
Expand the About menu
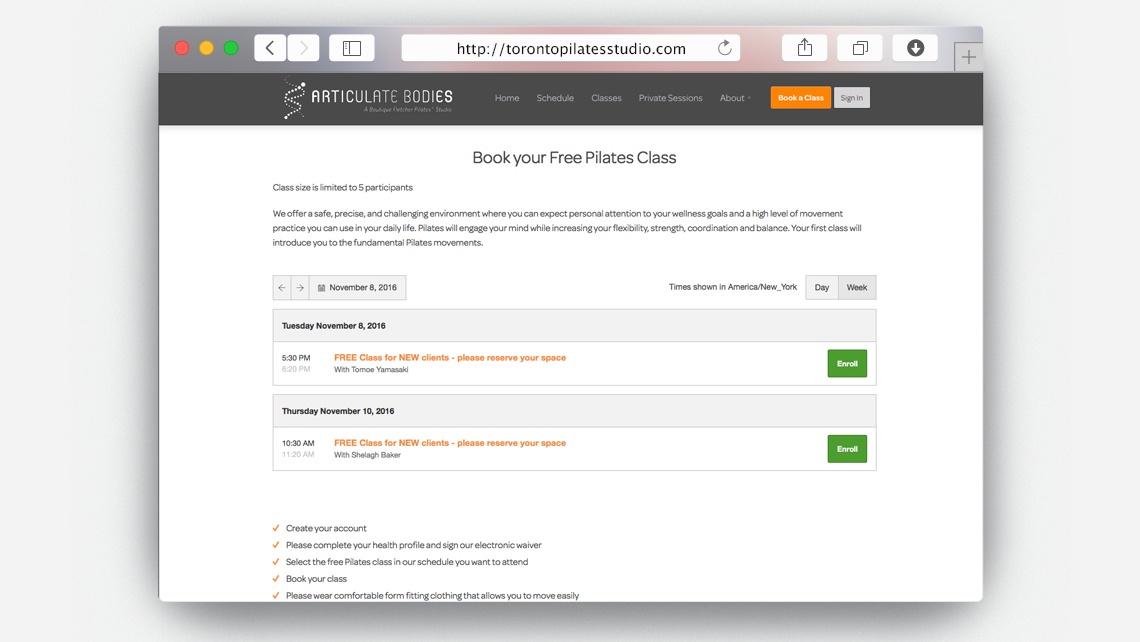click(735, 97)
